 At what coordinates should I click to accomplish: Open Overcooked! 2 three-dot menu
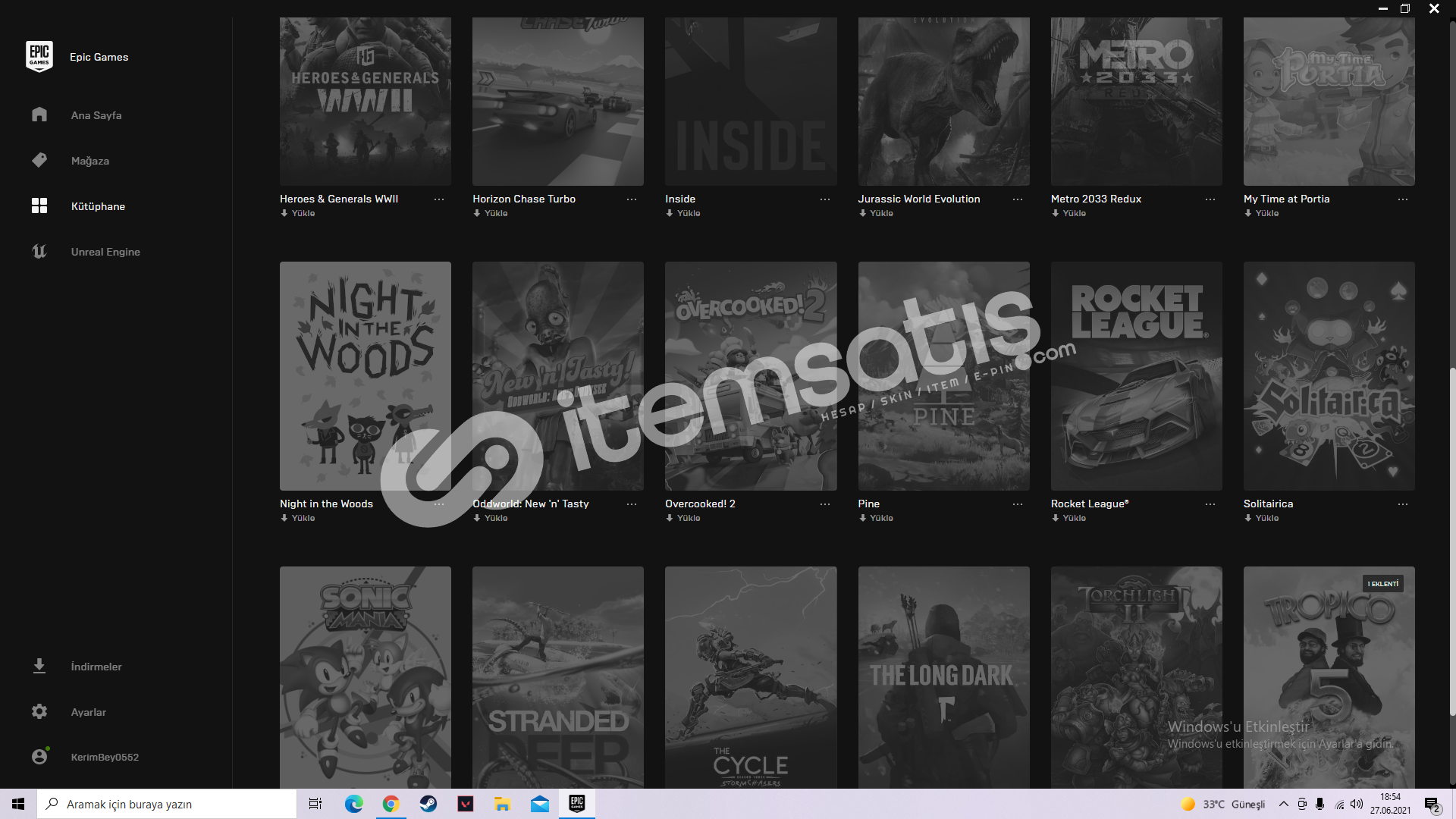825,504
